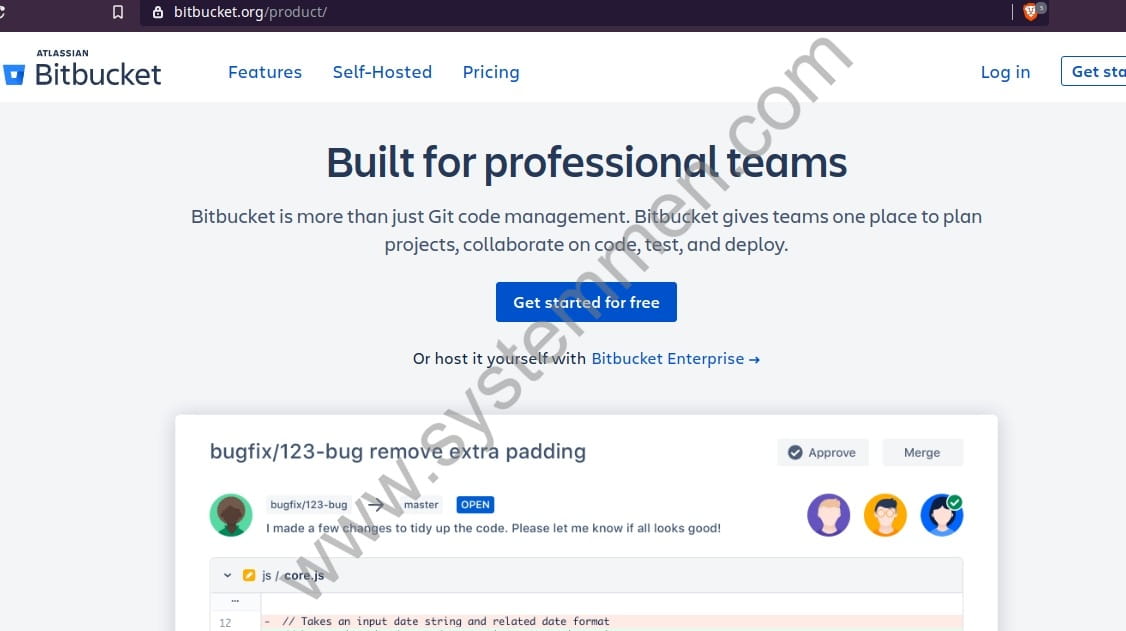
Task: Open the Features menu
Action: [x=265, y=72]
